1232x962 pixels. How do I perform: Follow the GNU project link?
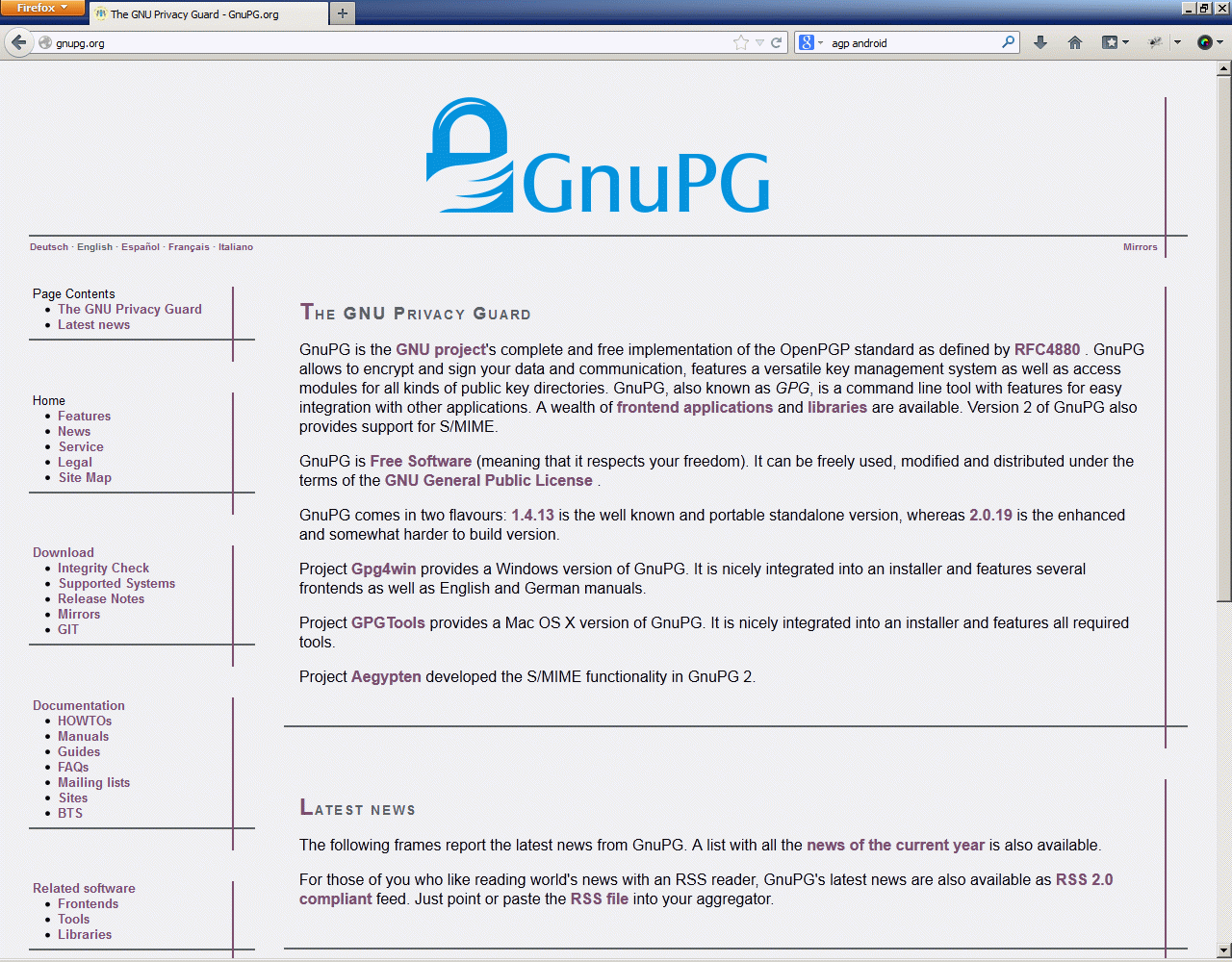coord(441,350)
